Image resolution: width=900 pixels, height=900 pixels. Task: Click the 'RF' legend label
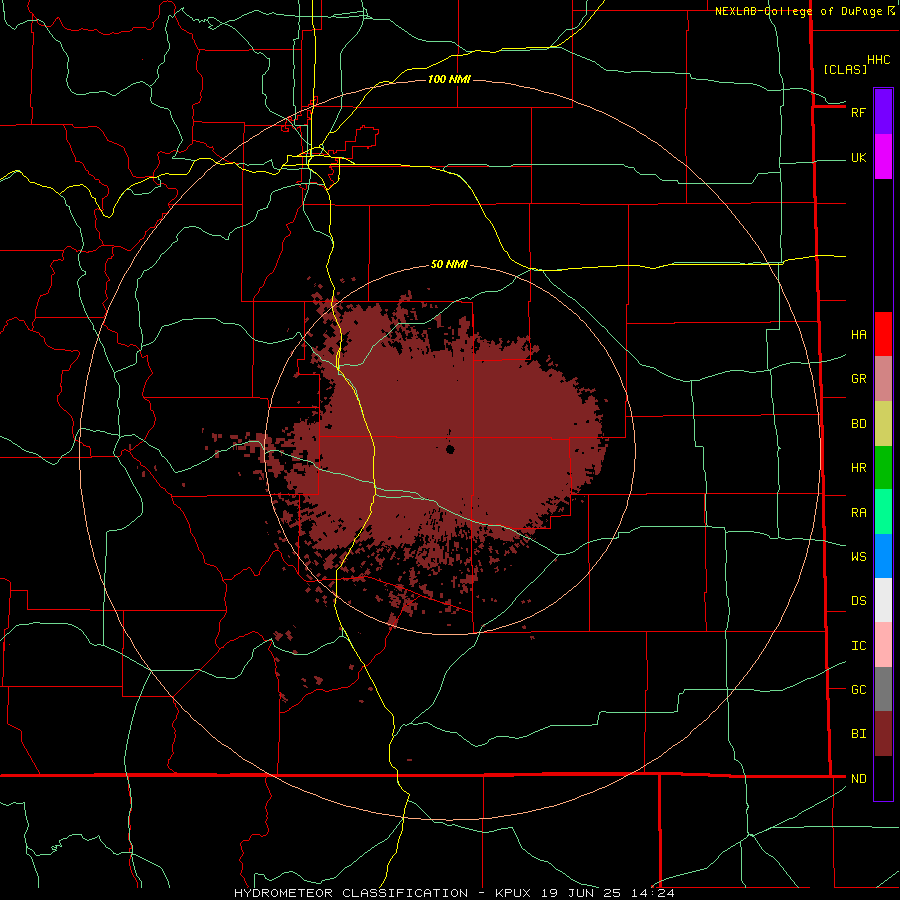pos(858,112)
